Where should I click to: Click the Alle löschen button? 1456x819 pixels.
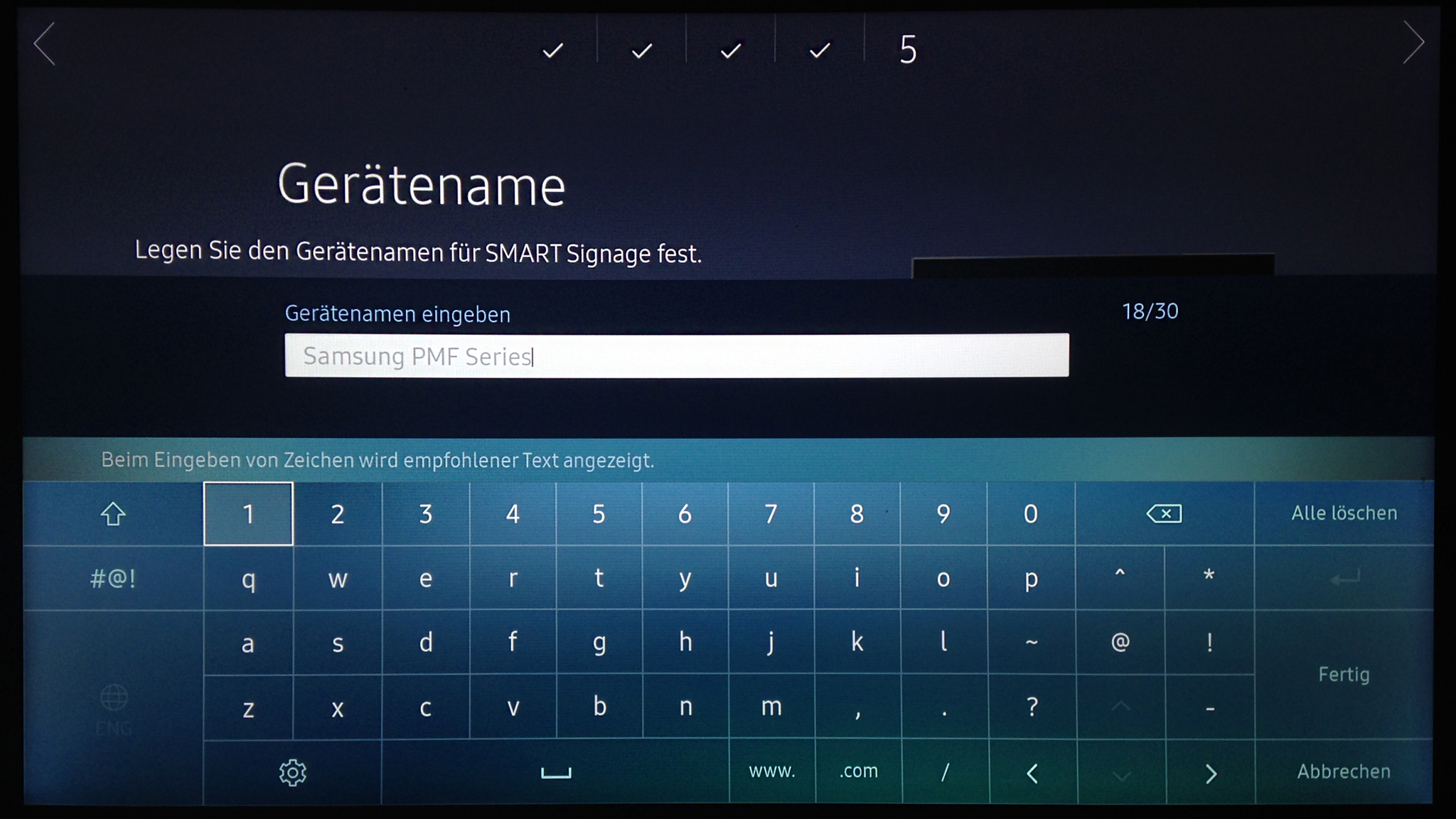coord(1344,513)
